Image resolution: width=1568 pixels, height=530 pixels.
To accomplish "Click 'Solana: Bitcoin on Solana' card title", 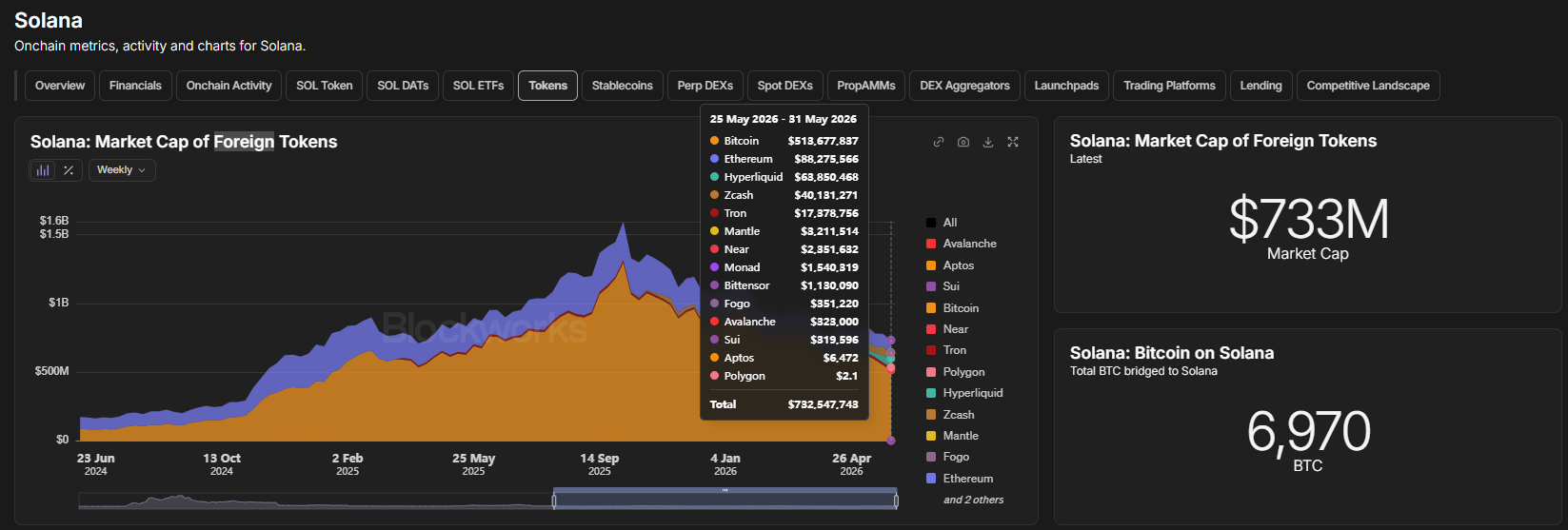I will (1172, 353).
